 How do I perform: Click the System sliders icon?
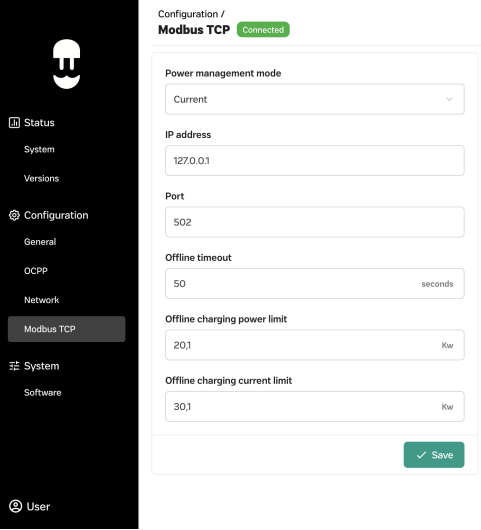[x=14, y=366]
